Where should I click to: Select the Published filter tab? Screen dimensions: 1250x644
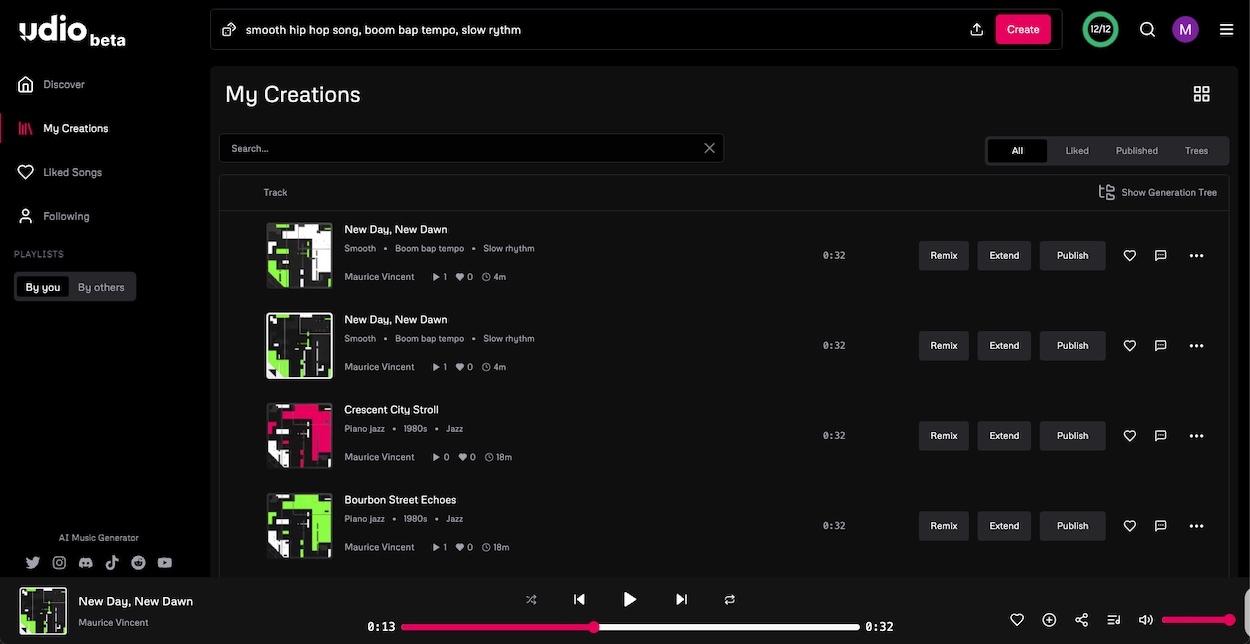(x=1136, y=151)
